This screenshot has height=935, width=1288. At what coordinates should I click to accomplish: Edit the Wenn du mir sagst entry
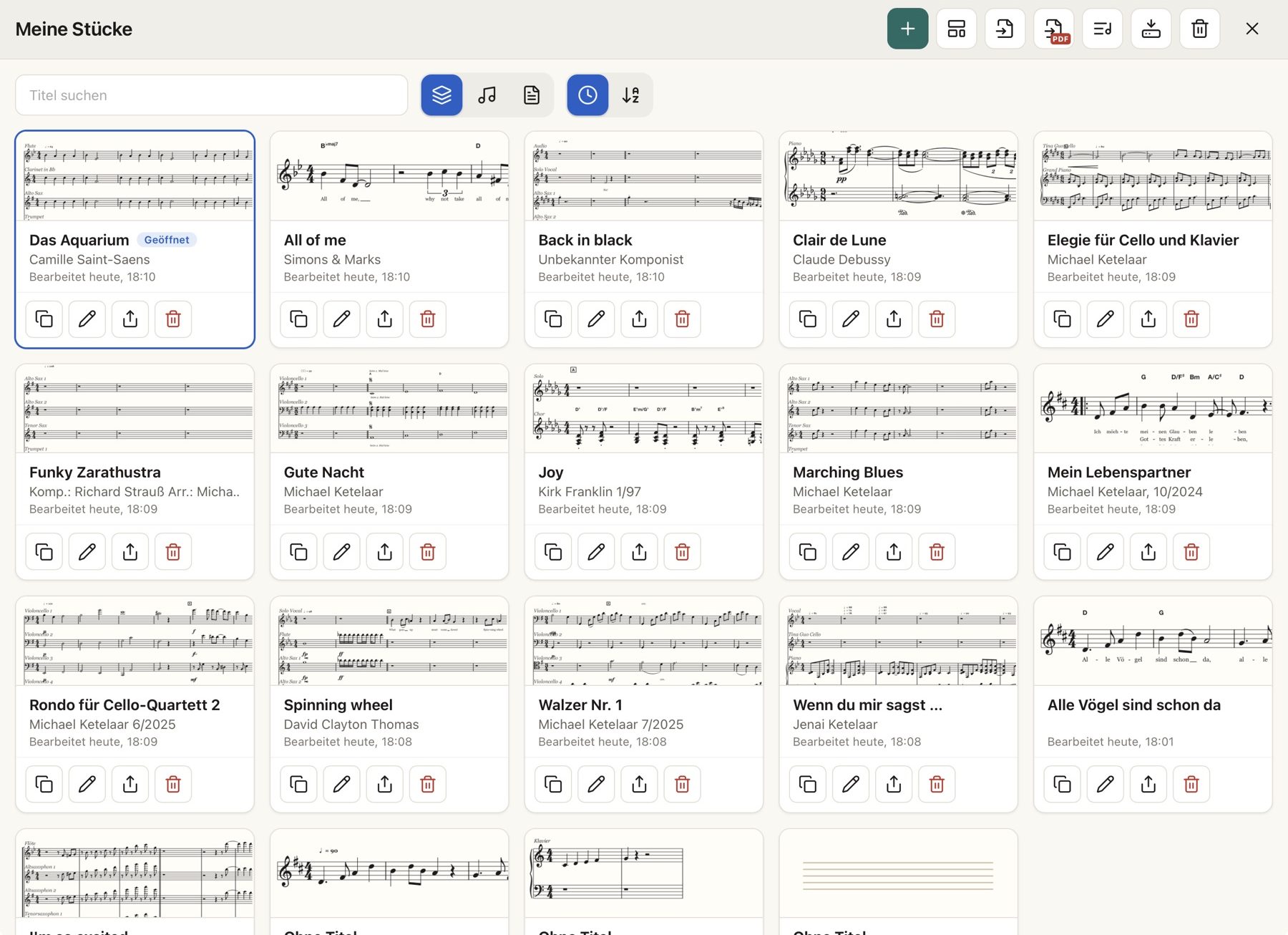pyautogui.click(x=850, y=784)
